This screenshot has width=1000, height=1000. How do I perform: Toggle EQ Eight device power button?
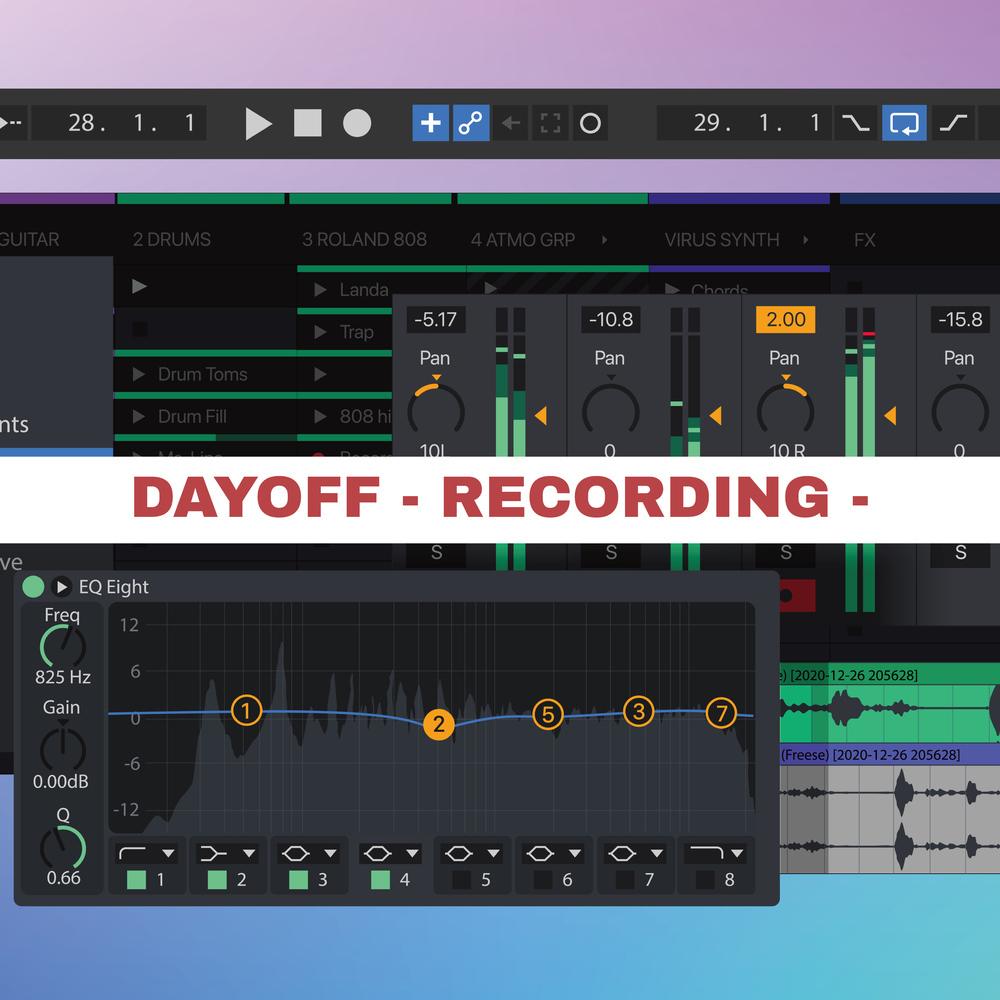pos(33,587)
